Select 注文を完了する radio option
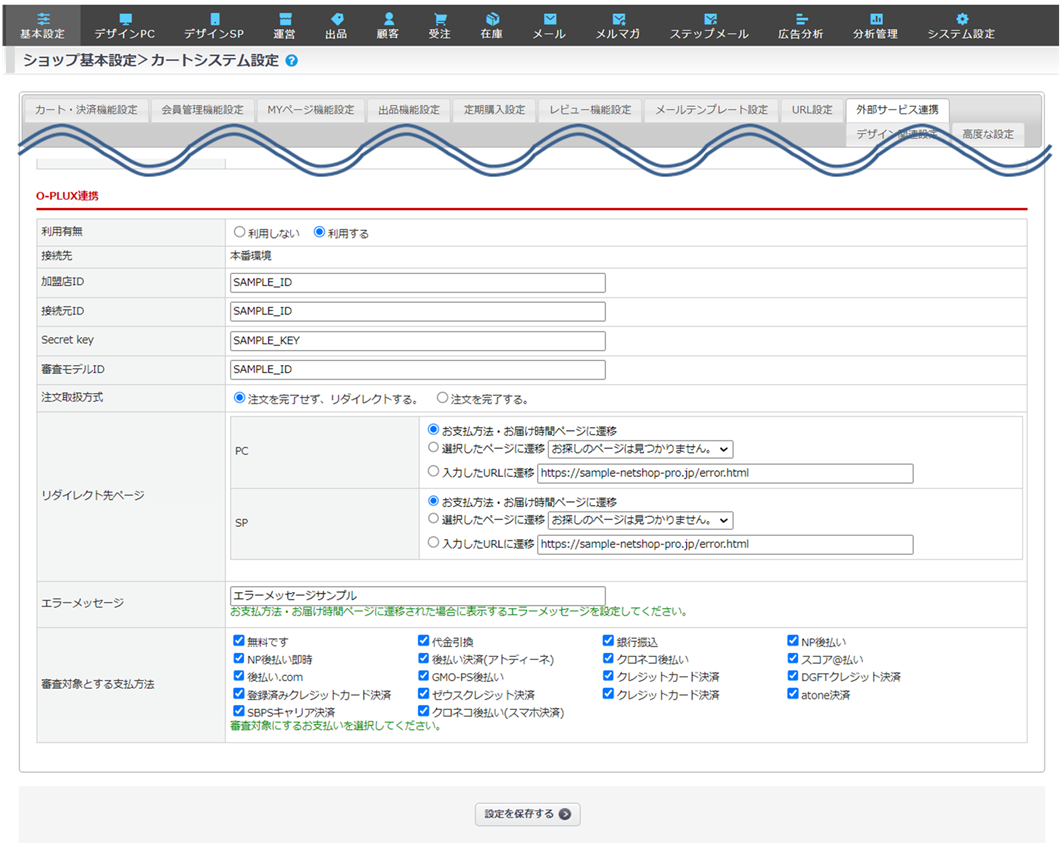Viewport: 1061px width, 852px height. click(442, 398)
